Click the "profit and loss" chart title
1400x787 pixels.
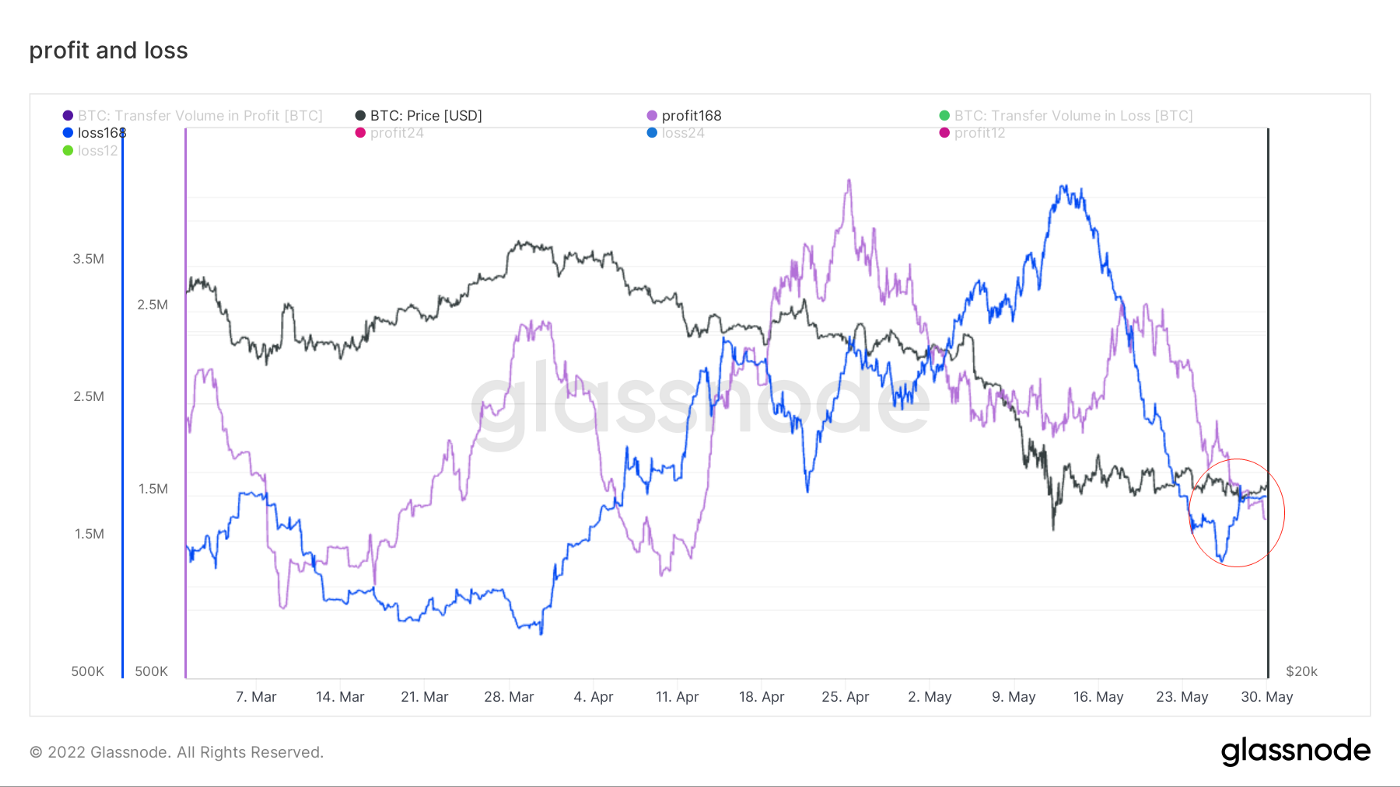tap(108, 51)
